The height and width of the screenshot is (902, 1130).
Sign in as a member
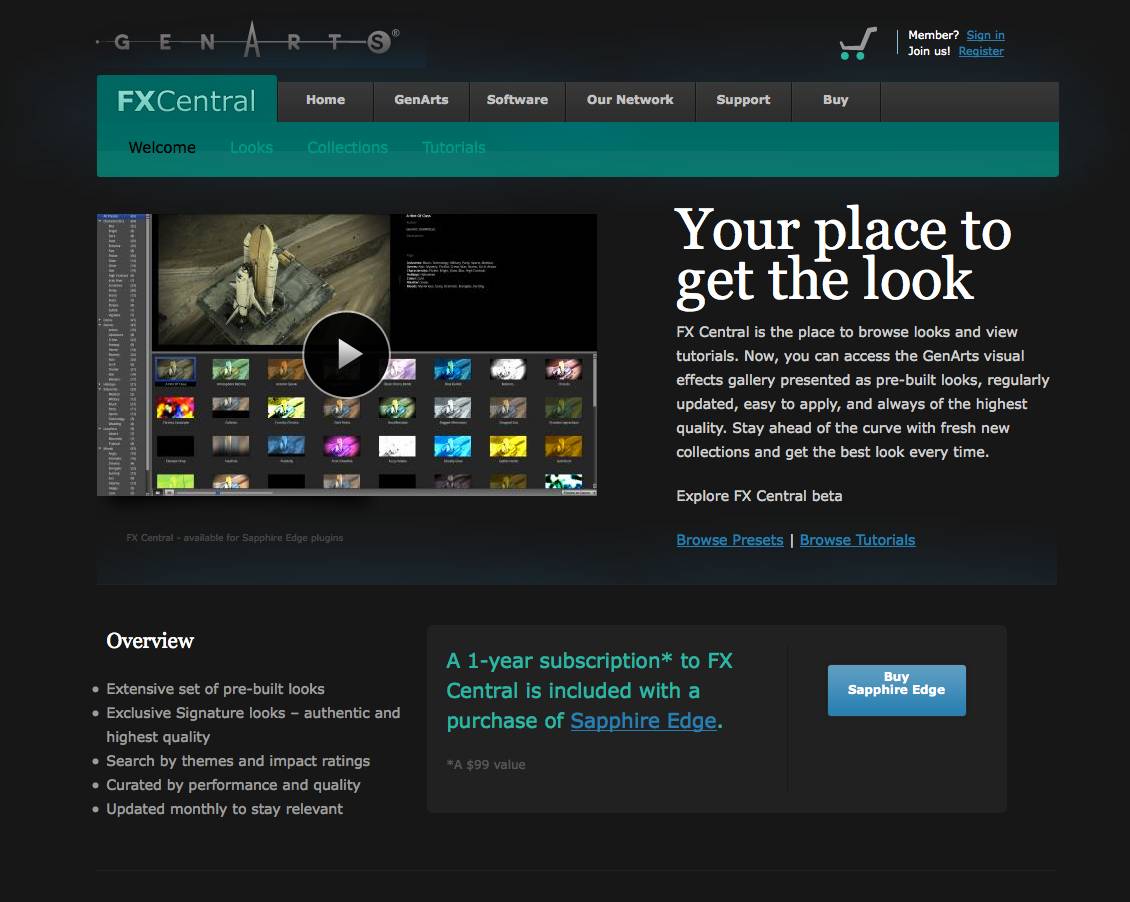click(x=985, y=35)
